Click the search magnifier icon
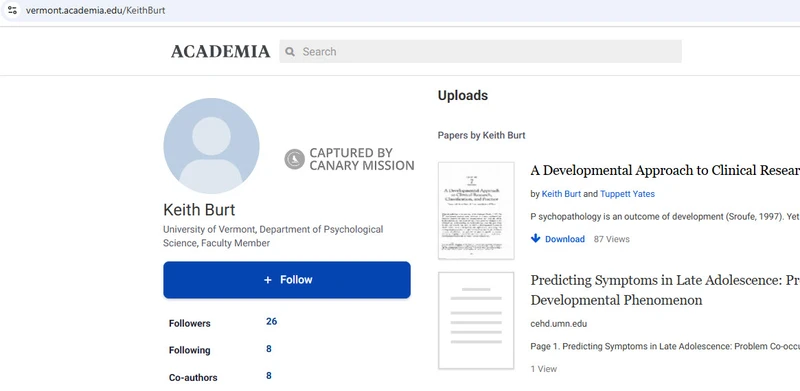 tap(290, 52)
